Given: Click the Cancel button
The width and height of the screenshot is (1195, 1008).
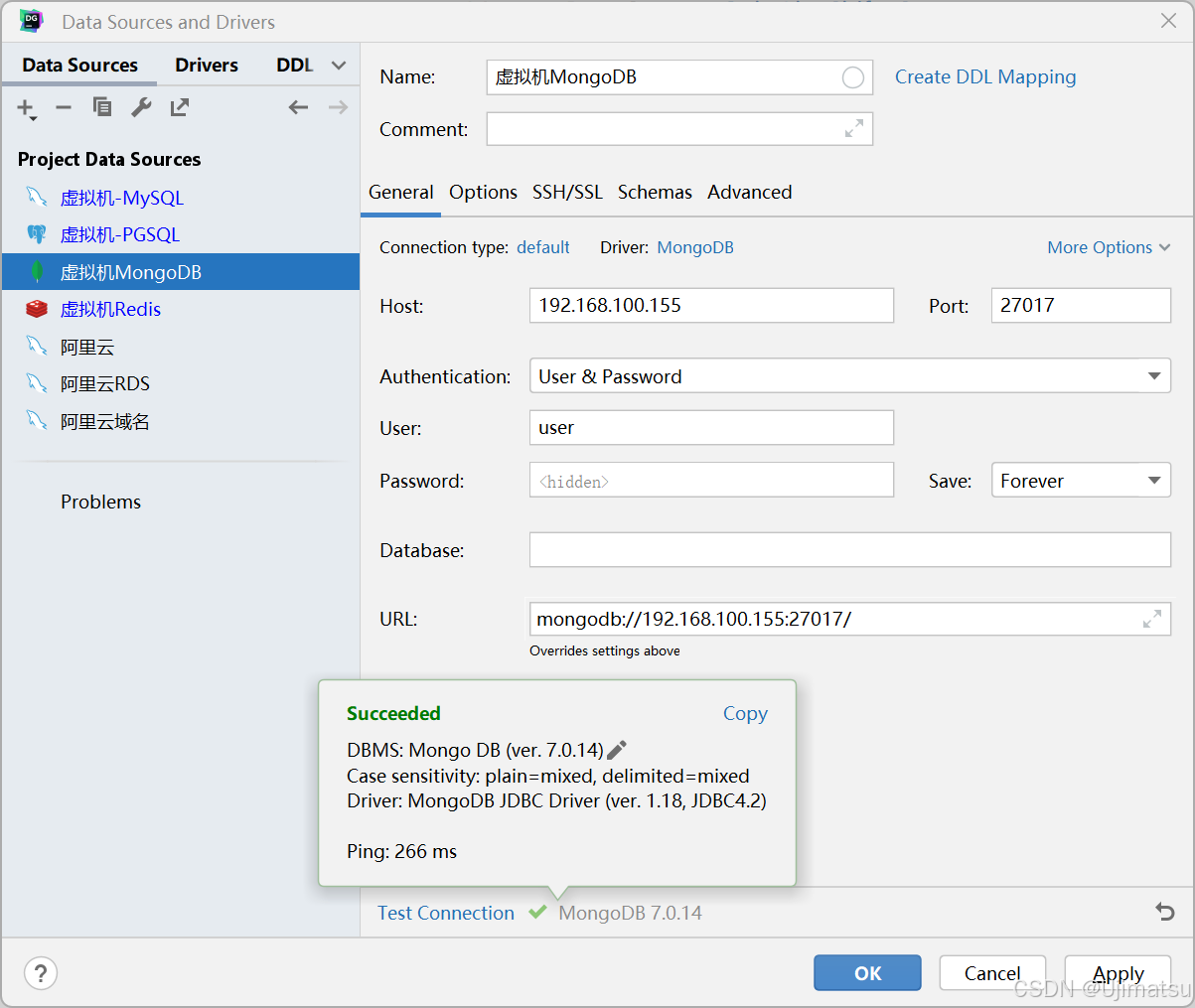Looking at the screenshot, I should point(992,973).
